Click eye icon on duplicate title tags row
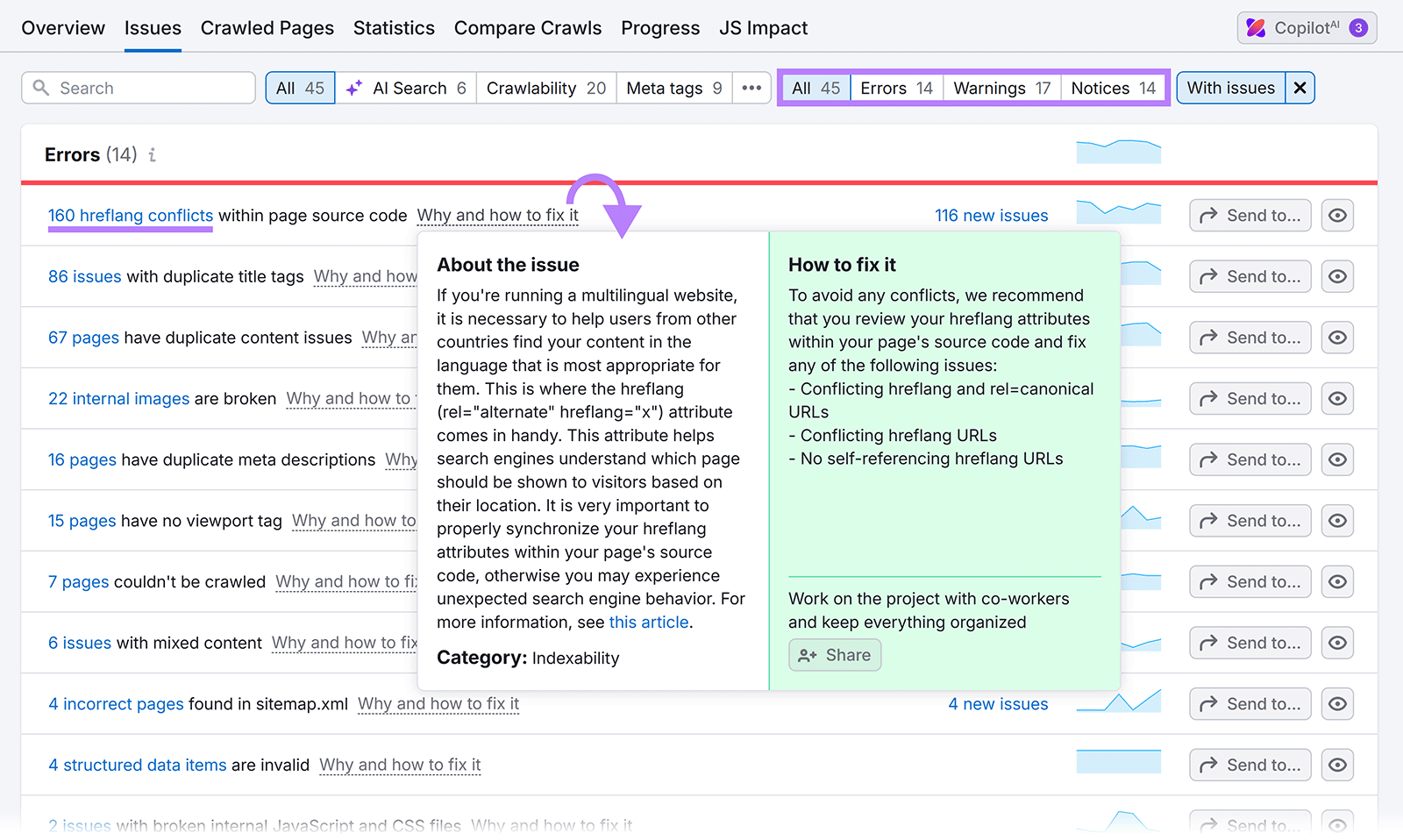Image resolution: width=1403 pixels, height=840 pixels. coord(1336,276)
